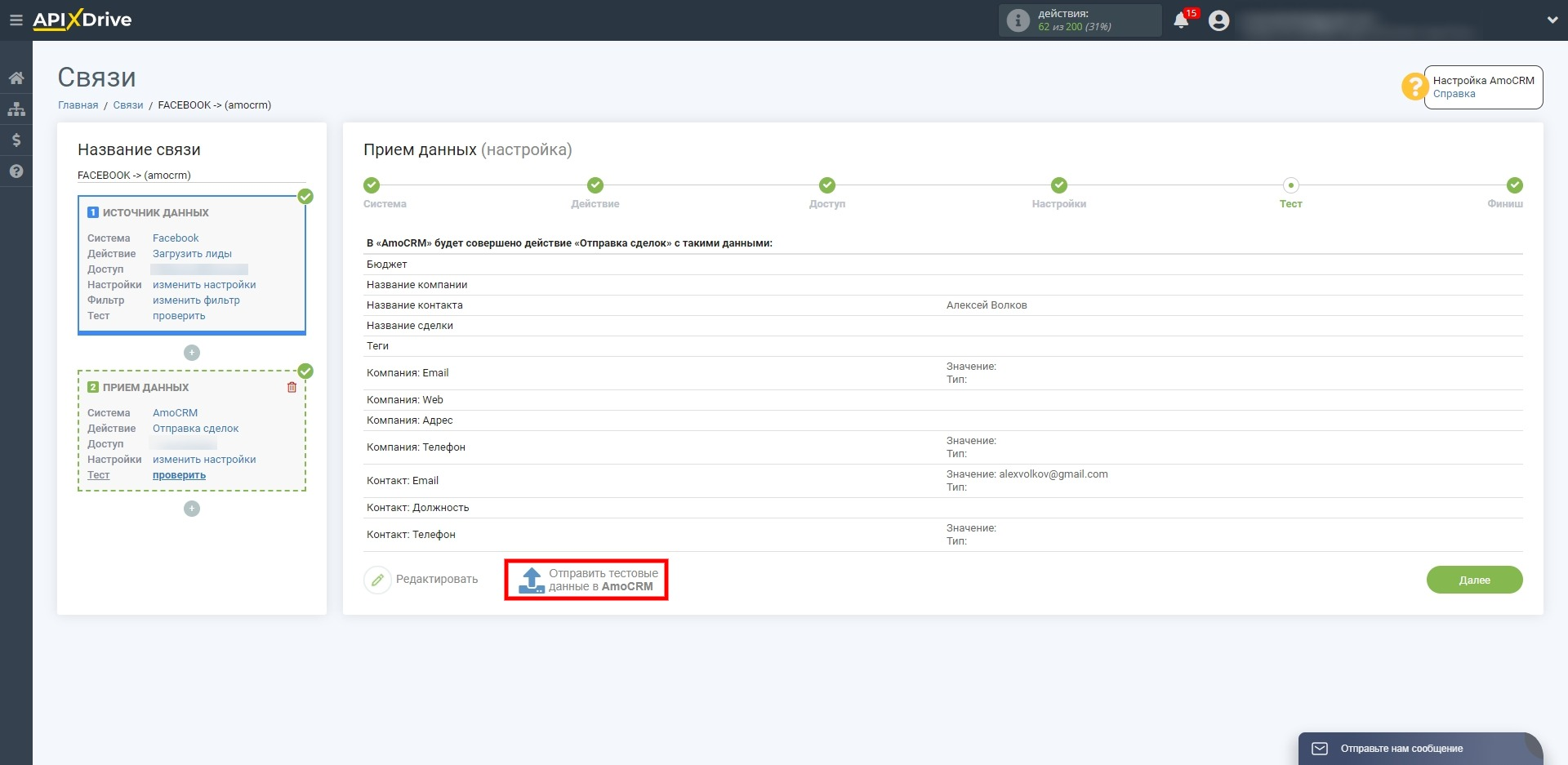Open the home sidebar icon

[16, 78]
